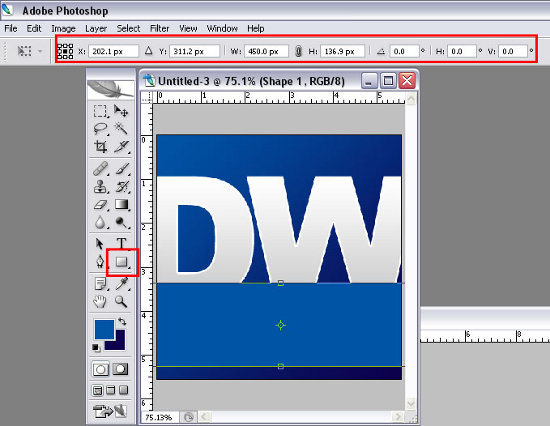Click the blue foreground color swatch
Screen dimensions: 550x426
(104, 329)
